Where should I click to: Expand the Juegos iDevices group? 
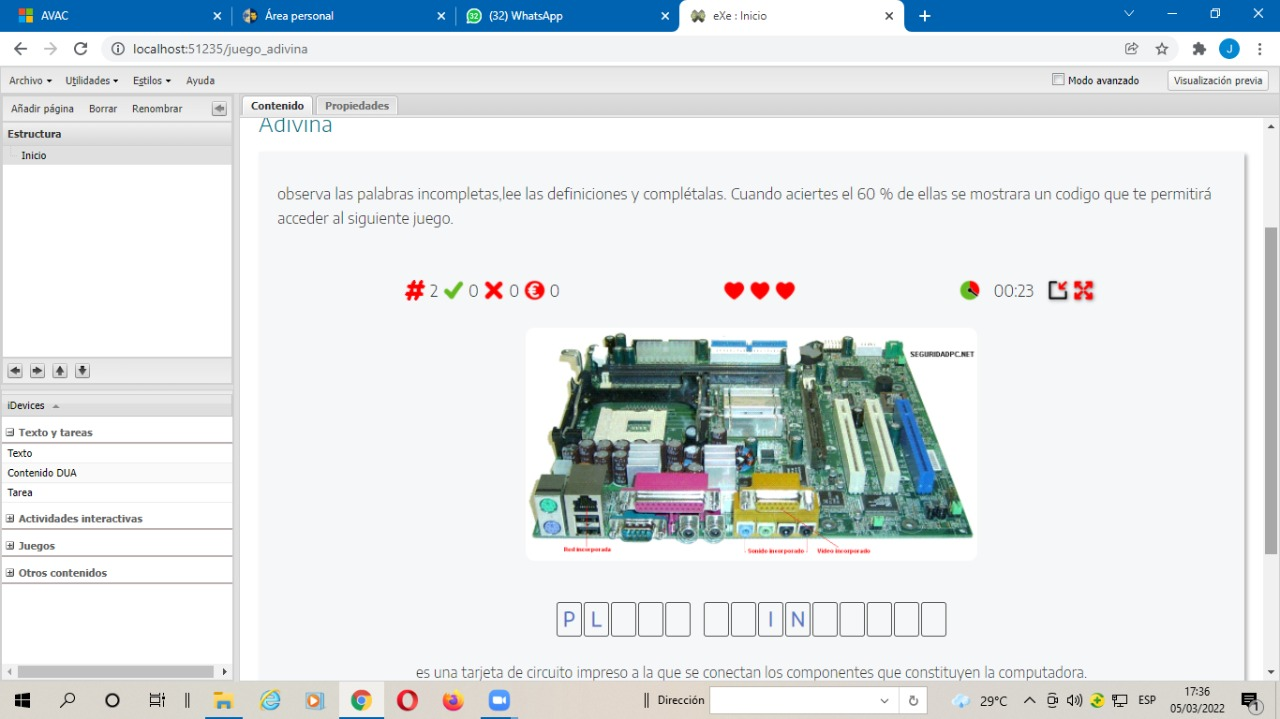36,546
